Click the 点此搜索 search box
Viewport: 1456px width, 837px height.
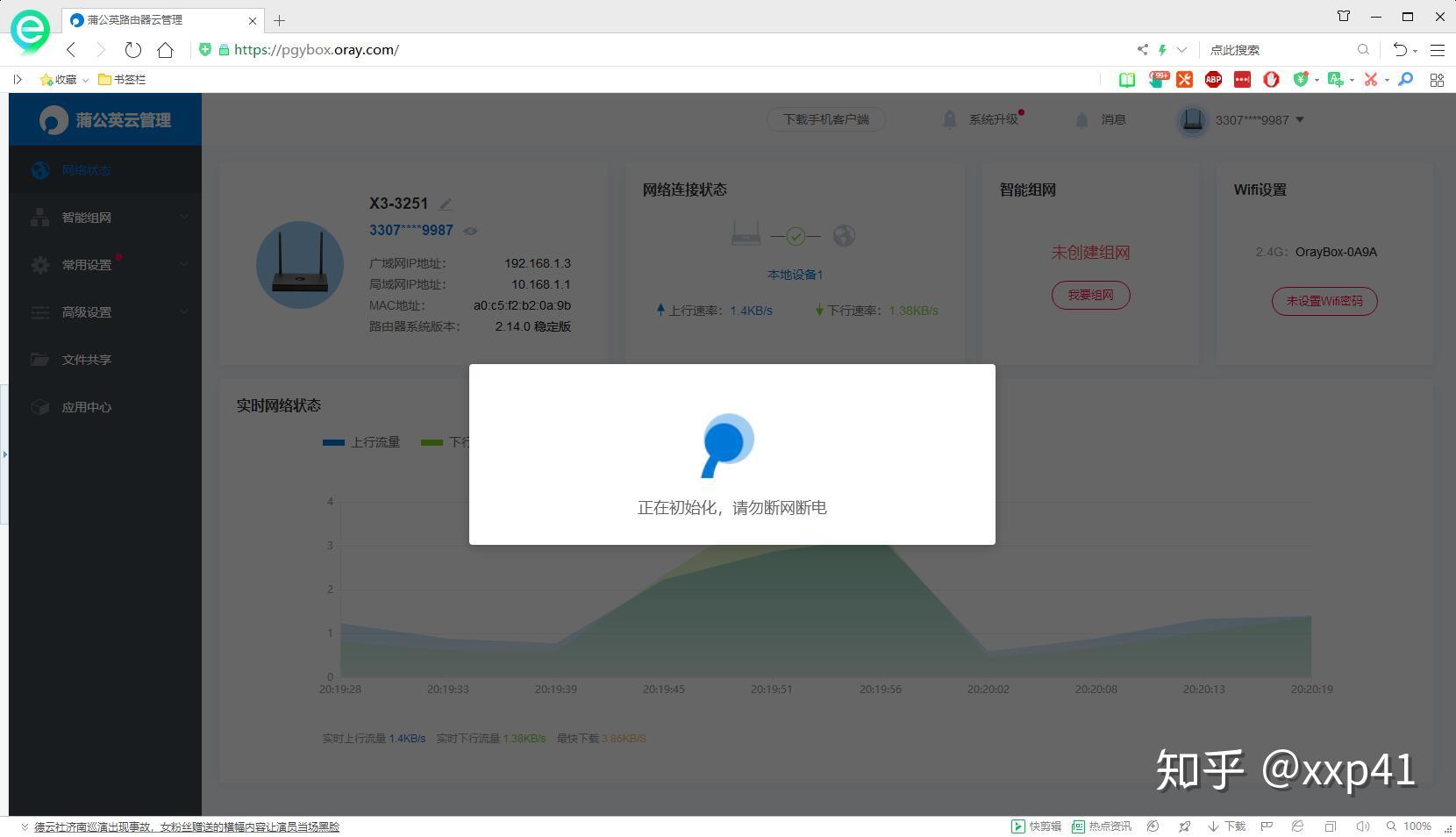(x=1279, y=50)
